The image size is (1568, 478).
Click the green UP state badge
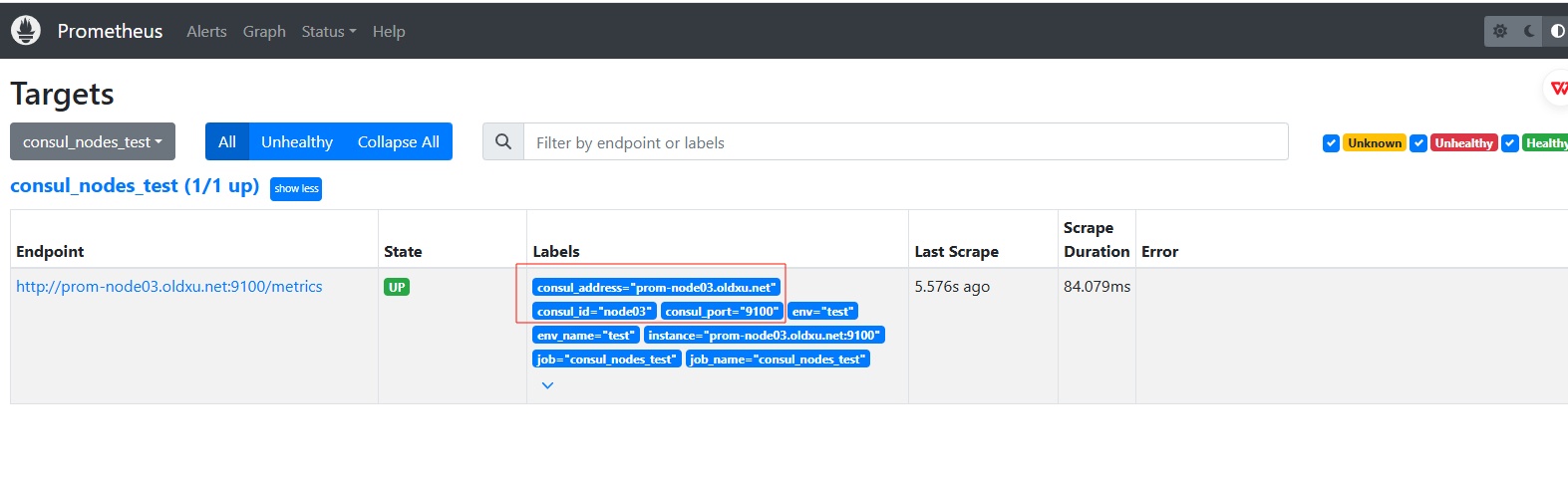[x=397, y=287]
